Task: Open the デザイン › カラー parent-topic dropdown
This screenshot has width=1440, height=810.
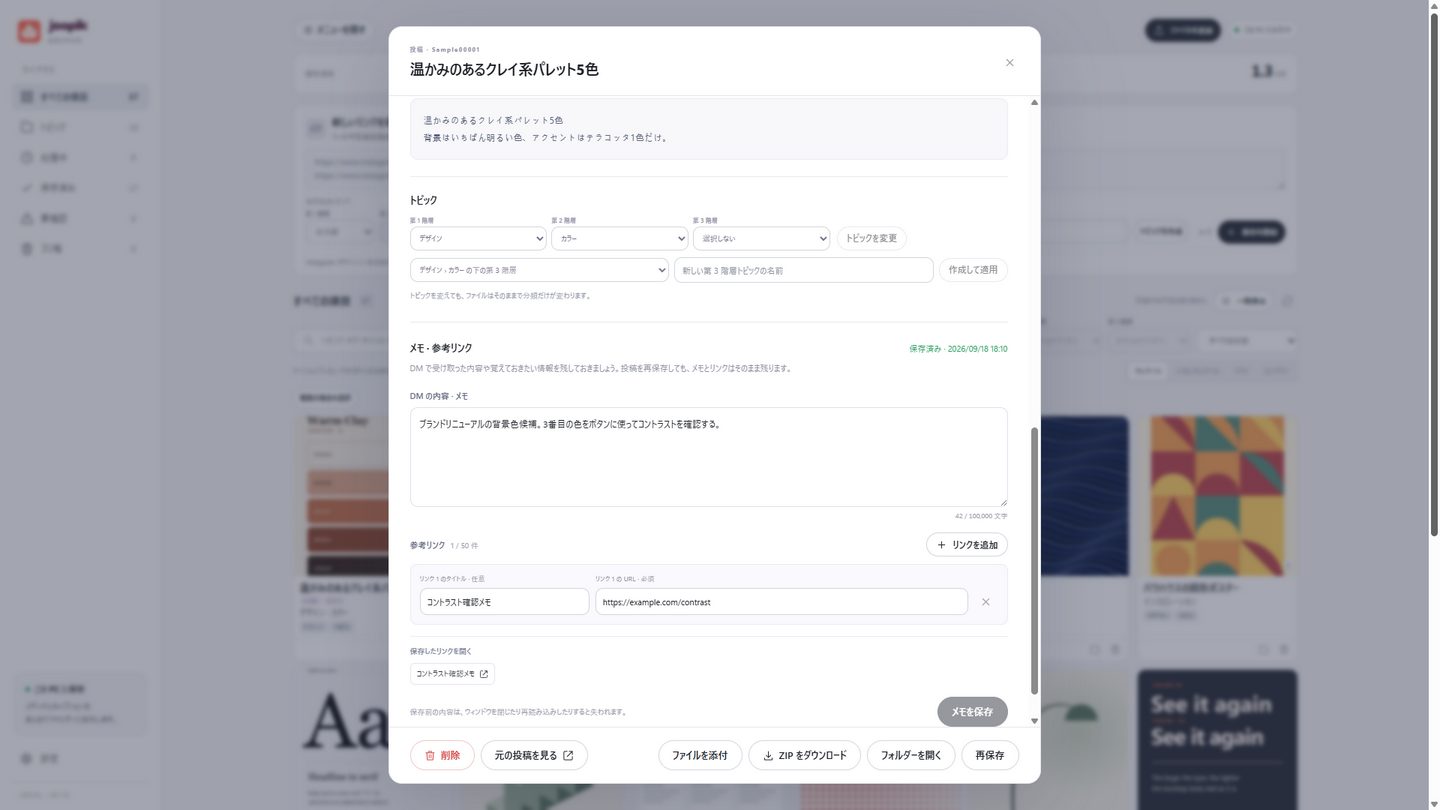Action: click(539, 270)
